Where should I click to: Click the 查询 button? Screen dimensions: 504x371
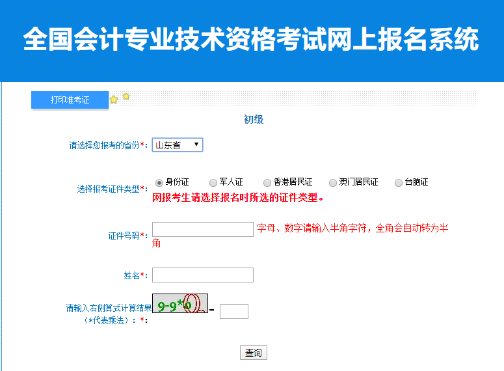pyautogui.click(x=253, y=352)
